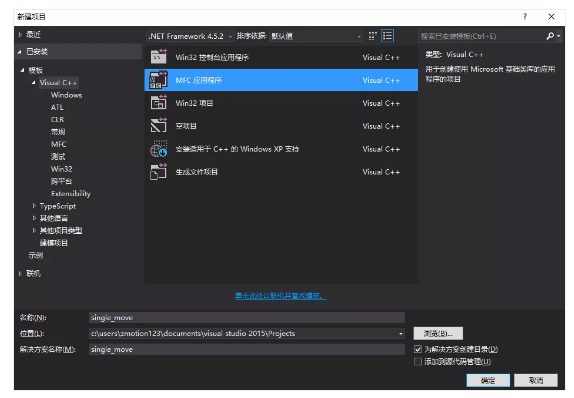This screenshot has width=574, height=398.
Task: Toggle create directory for solution checkbox
Action: coord(418,349)
